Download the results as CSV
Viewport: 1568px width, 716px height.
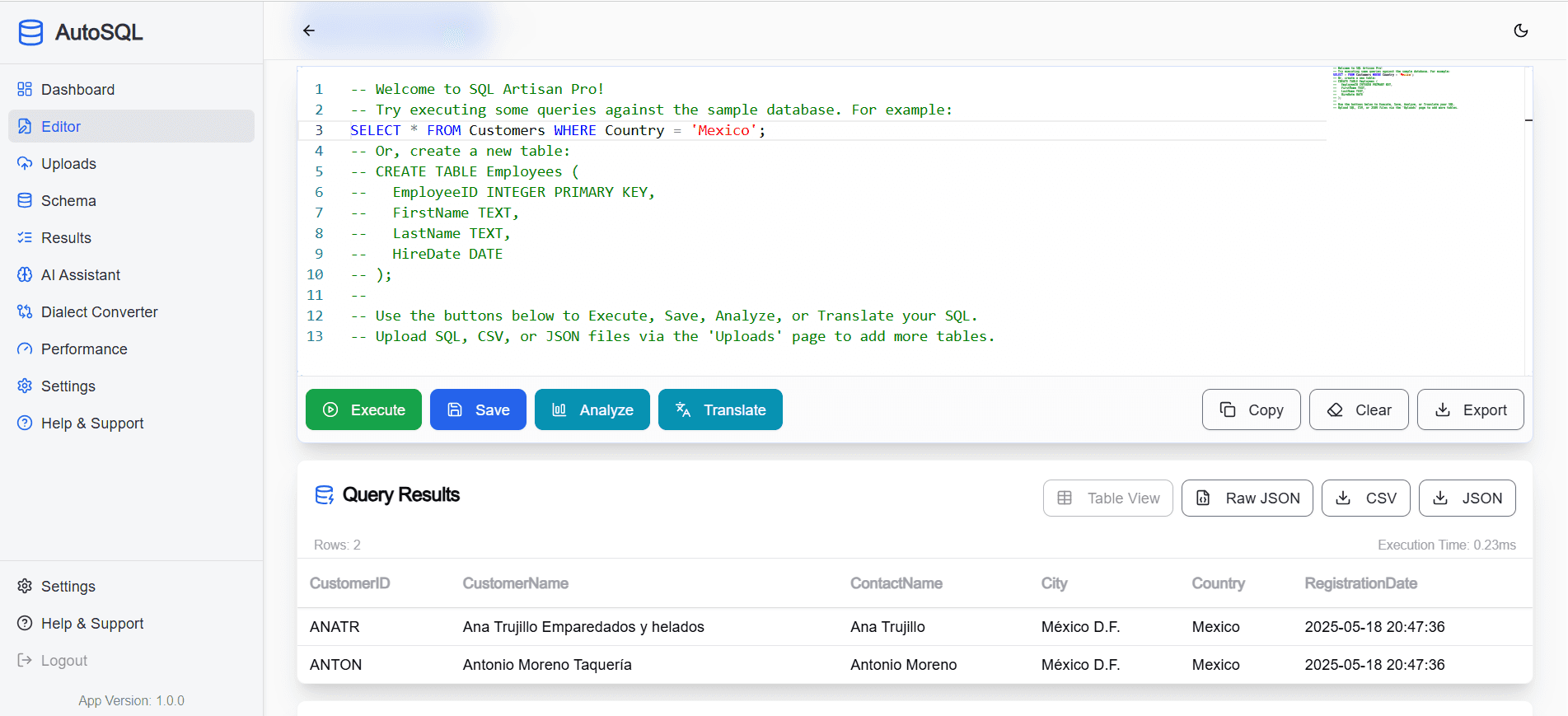pos(1365,498)
